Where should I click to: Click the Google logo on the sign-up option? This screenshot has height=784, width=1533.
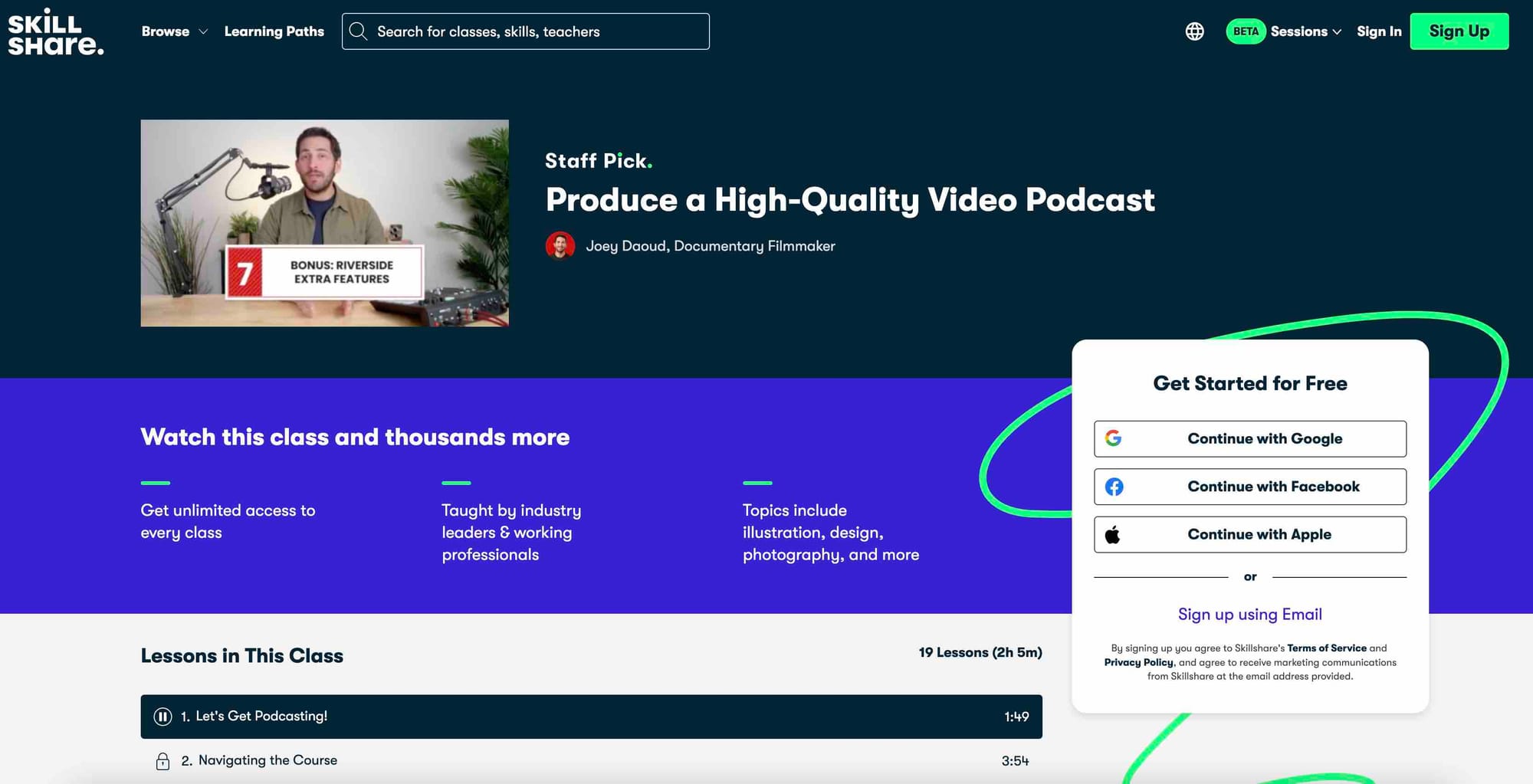point(1114,438)
